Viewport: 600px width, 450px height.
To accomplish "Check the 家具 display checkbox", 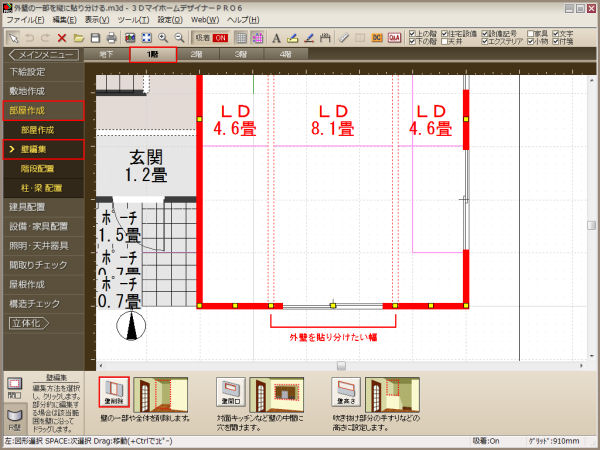I will [531, 32].
